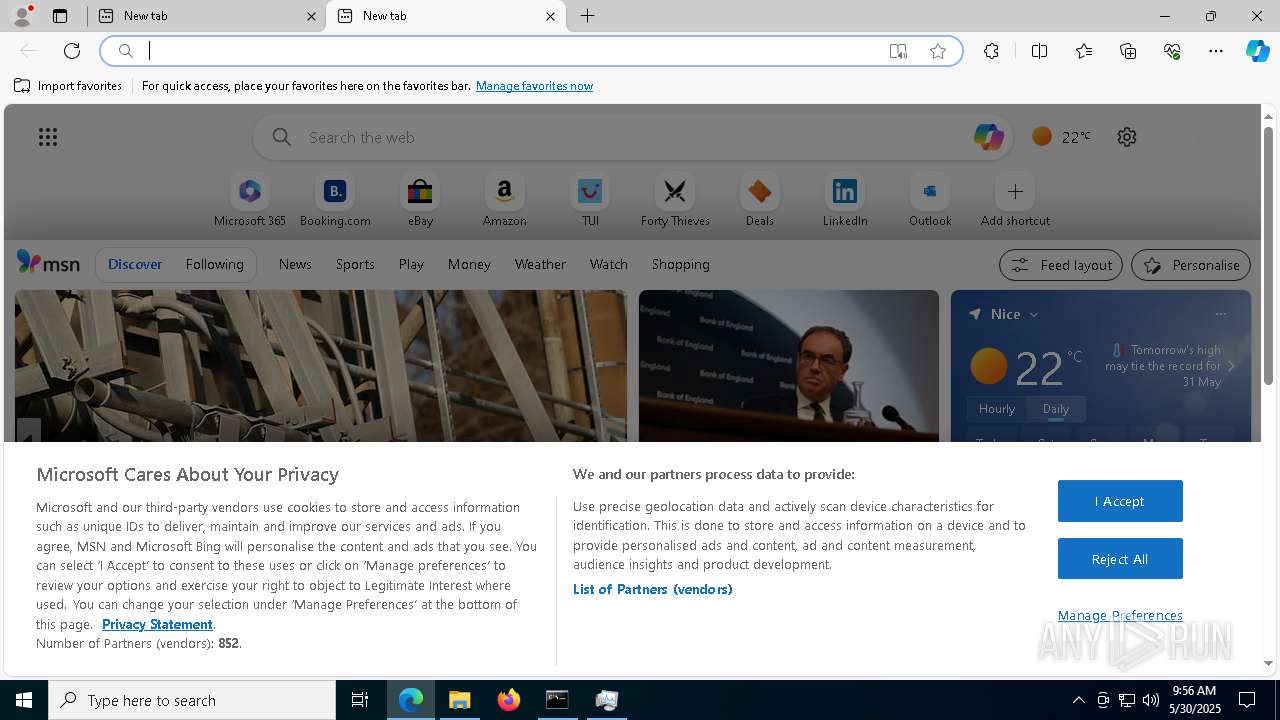
Task: Open List of Partners (vendors) link
Action: tap(653, 589)
